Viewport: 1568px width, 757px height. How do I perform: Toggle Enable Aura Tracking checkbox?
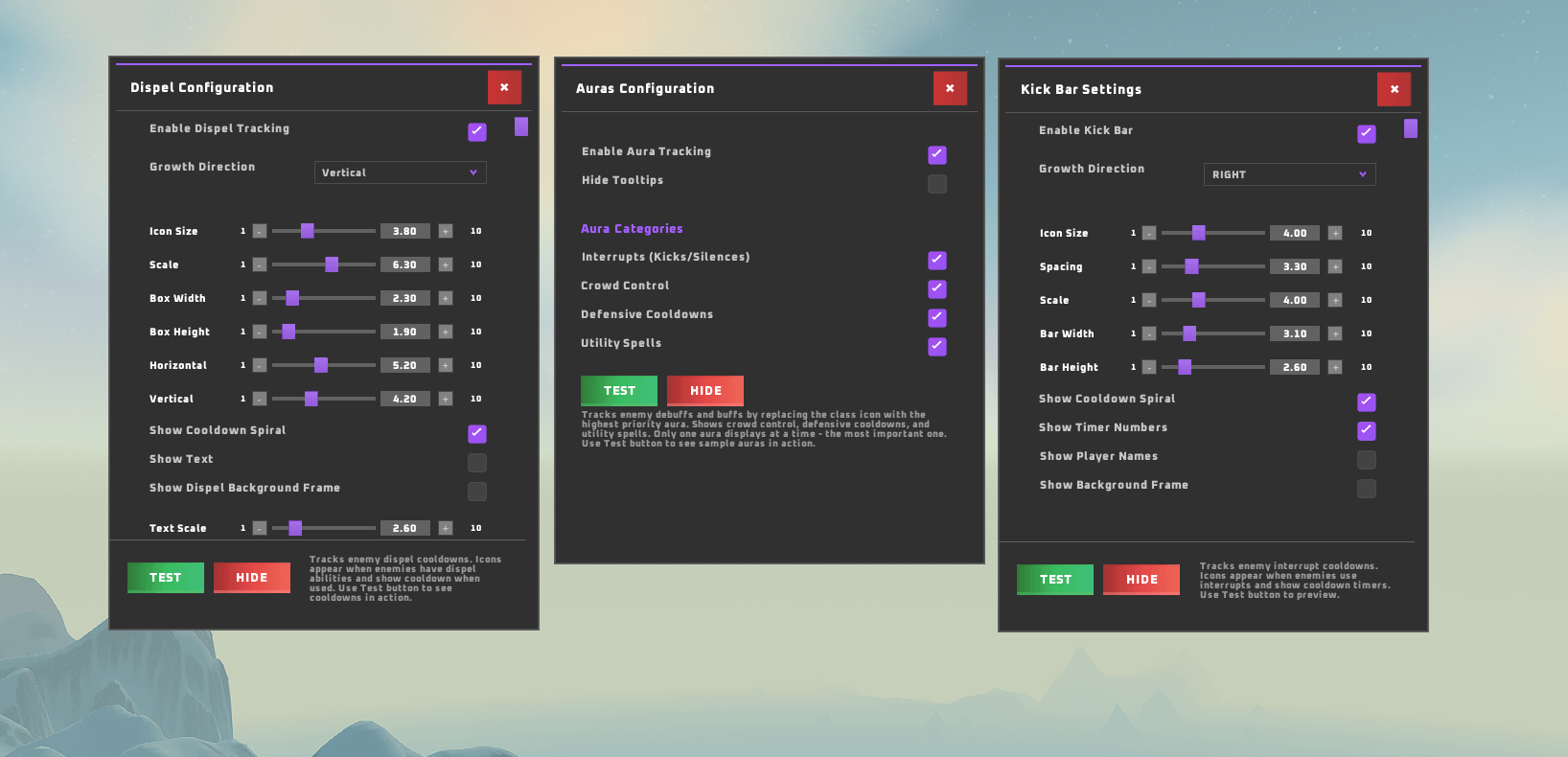point(937,155)
